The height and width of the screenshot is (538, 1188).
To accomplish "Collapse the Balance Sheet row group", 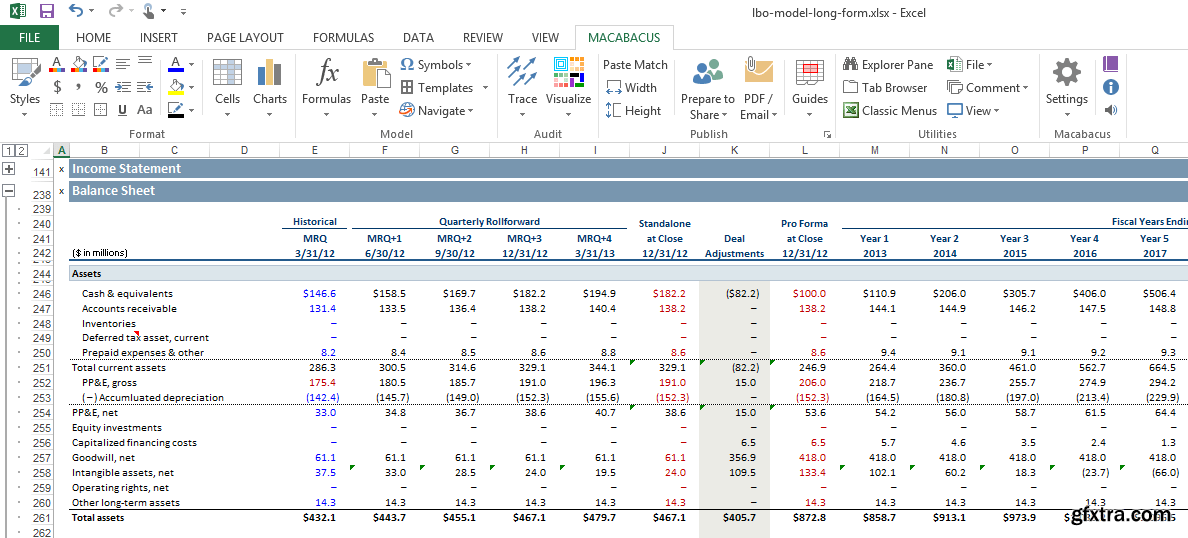I will [9, 191].
